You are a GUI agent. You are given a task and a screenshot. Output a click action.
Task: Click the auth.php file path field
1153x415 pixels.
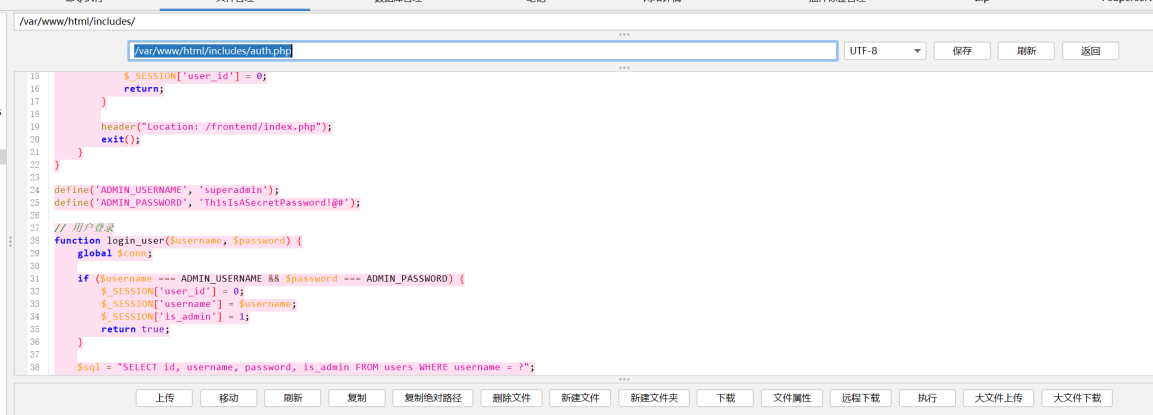click(x=483, y=51)
